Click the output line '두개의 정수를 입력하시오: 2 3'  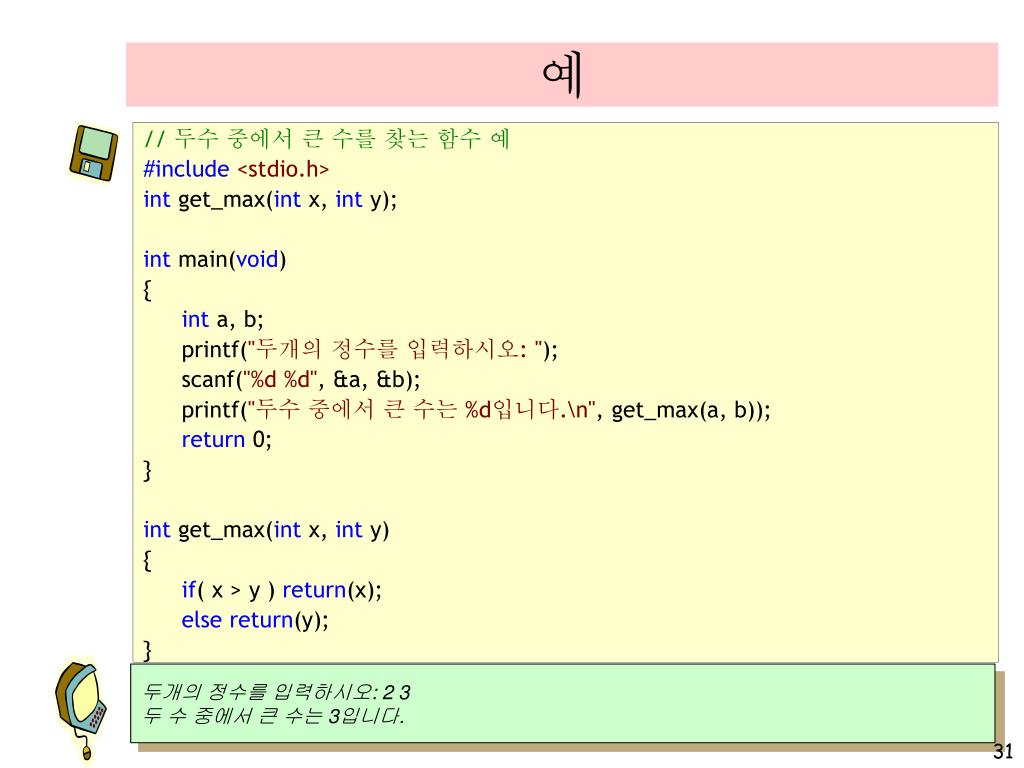[276, 692]
